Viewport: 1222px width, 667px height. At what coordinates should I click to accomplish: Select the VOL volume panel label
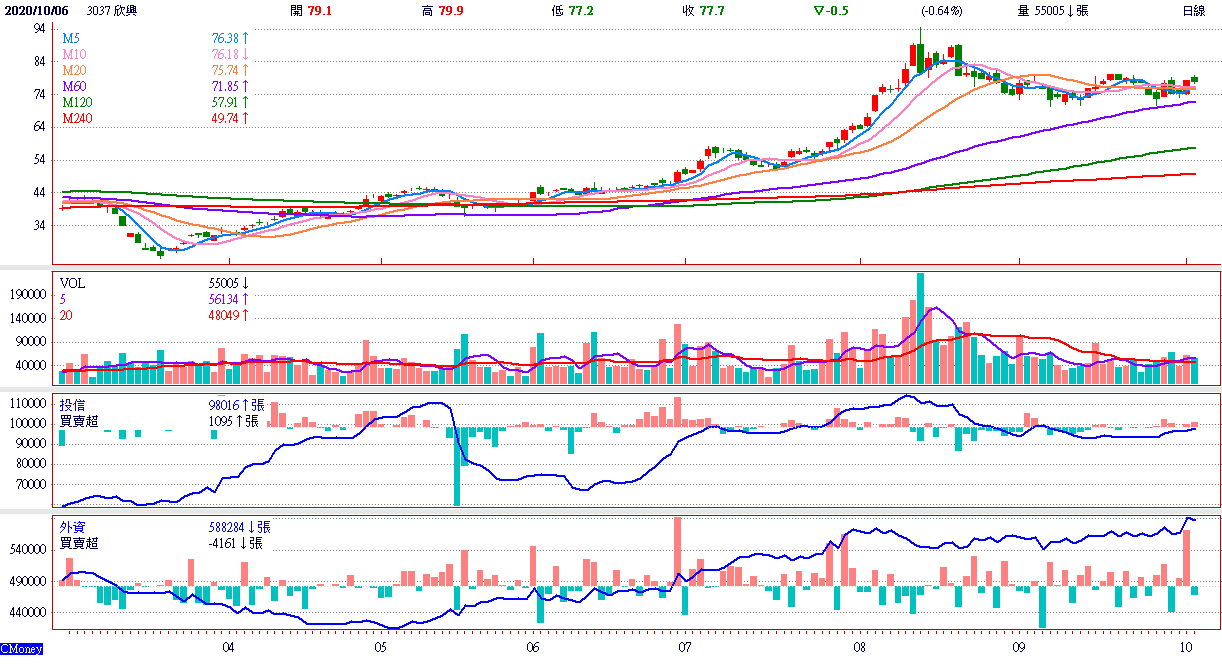pos(73,284)
